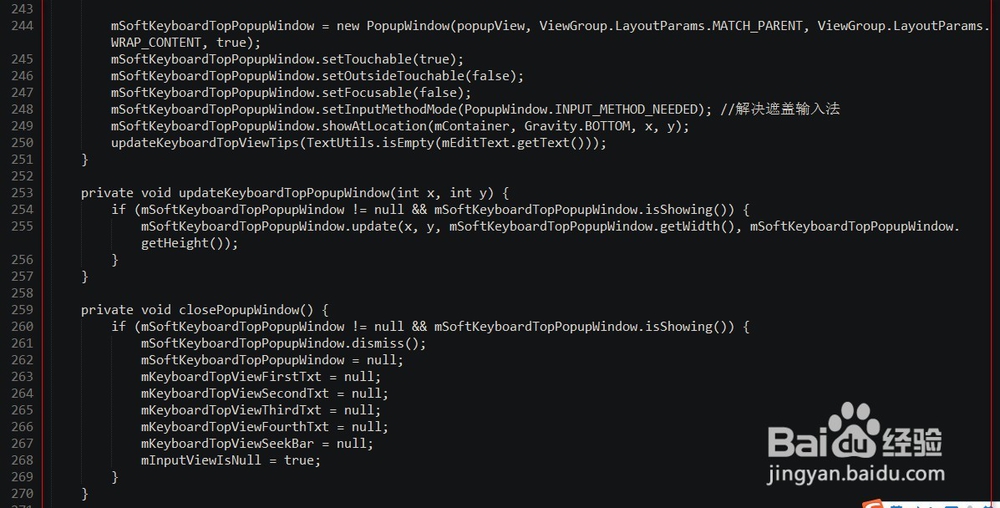Click the Chinese comment after setInputMethodMode
The width and height of the screenshot is (1000, 508).
pyautogui.click(x=780, y=109)
